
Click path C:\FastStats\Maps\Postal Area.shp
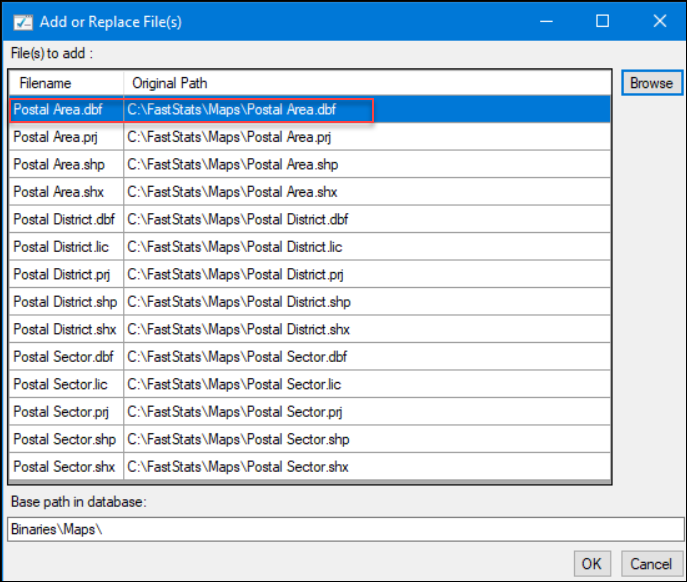(x=233, y=165)
